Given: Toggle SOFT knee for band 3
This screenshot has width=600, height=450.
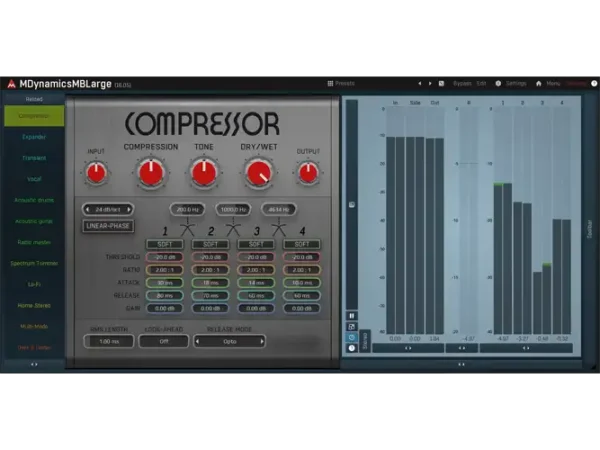Looking at the screenshot, I should [x=256, y=244].
